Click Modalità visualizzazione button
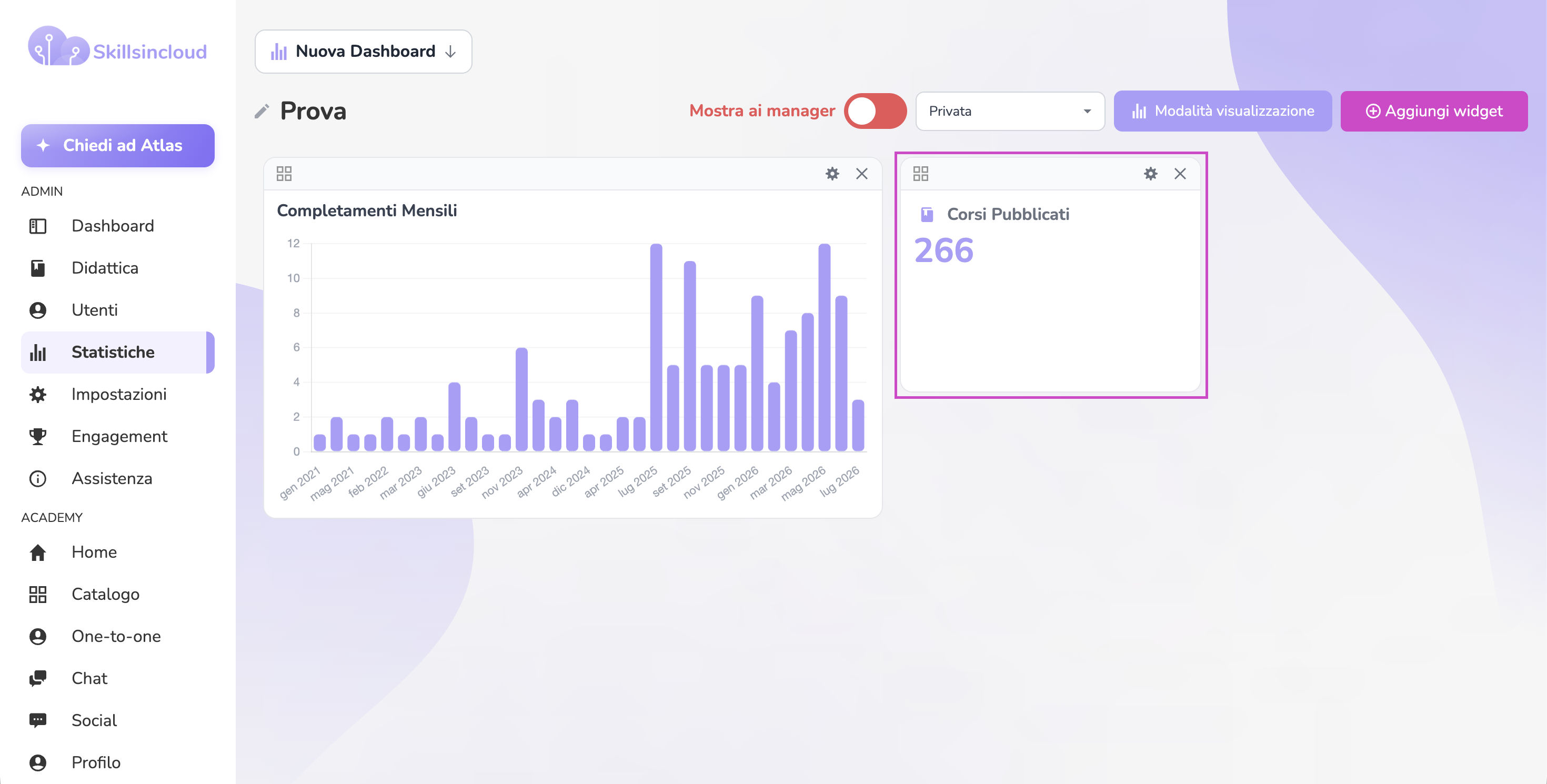 (x=1222, y=111)
